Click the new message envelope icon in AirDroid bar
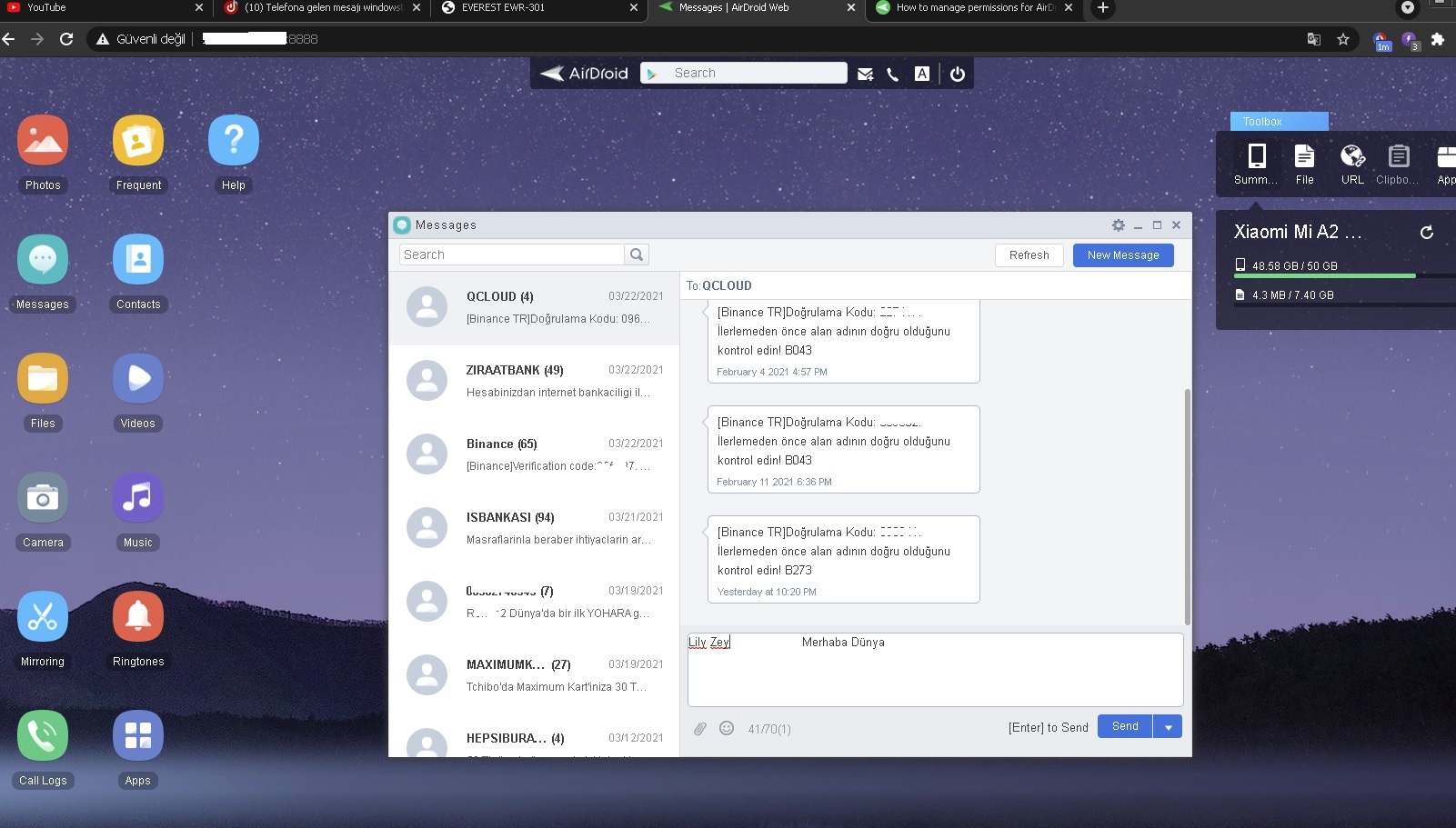 click(865, 74)
